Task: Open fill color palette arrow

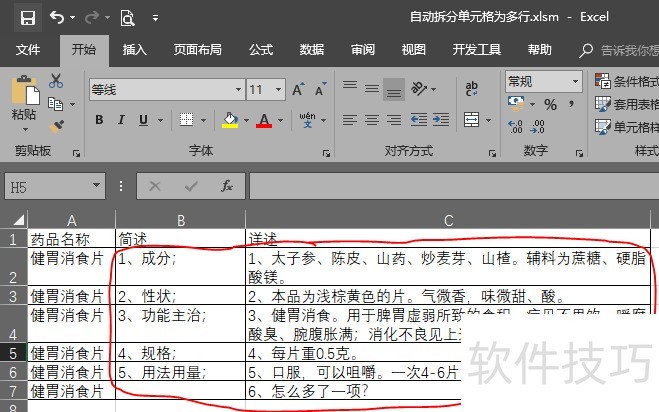Action: point(246,120)
